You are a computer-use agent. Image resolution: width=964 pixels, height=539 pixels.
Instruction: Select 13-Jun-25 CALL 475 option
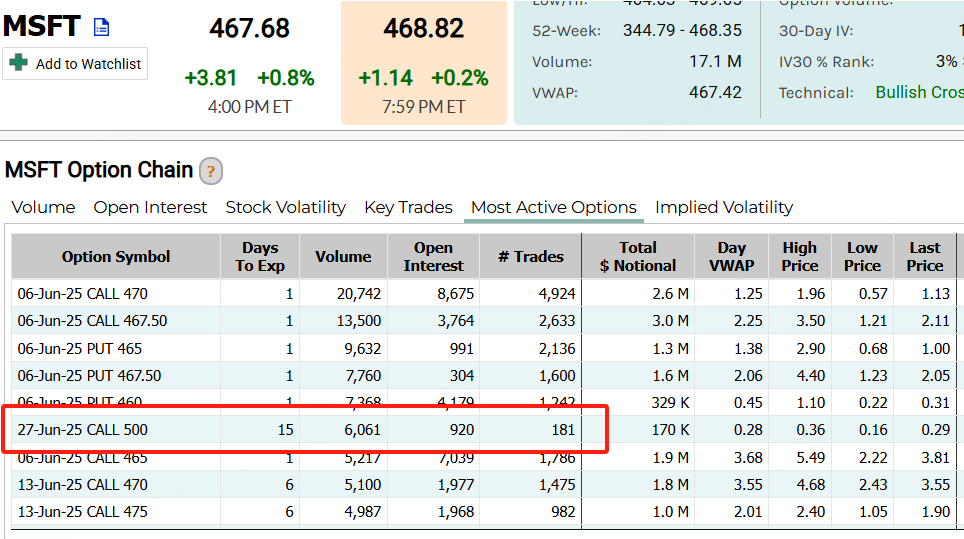coord(82,512)
